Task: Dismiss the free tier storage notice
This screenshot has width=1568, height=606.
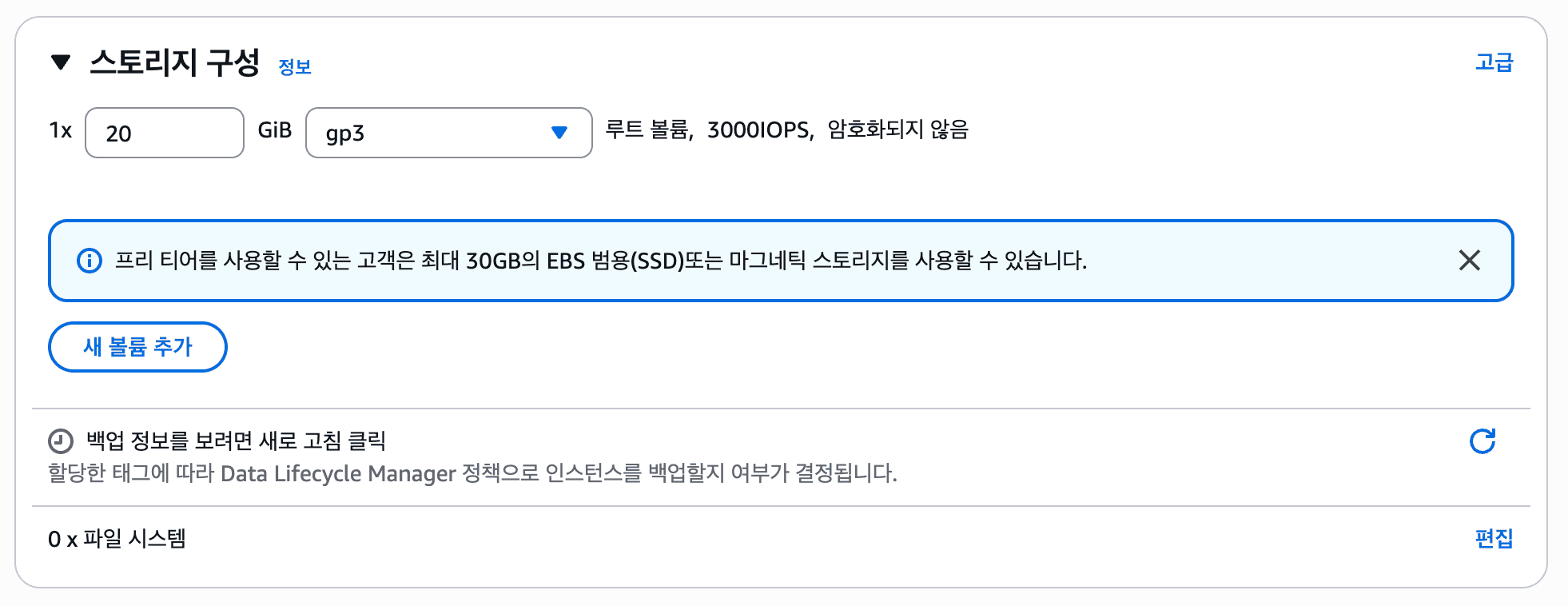Action: point(1470,260)
